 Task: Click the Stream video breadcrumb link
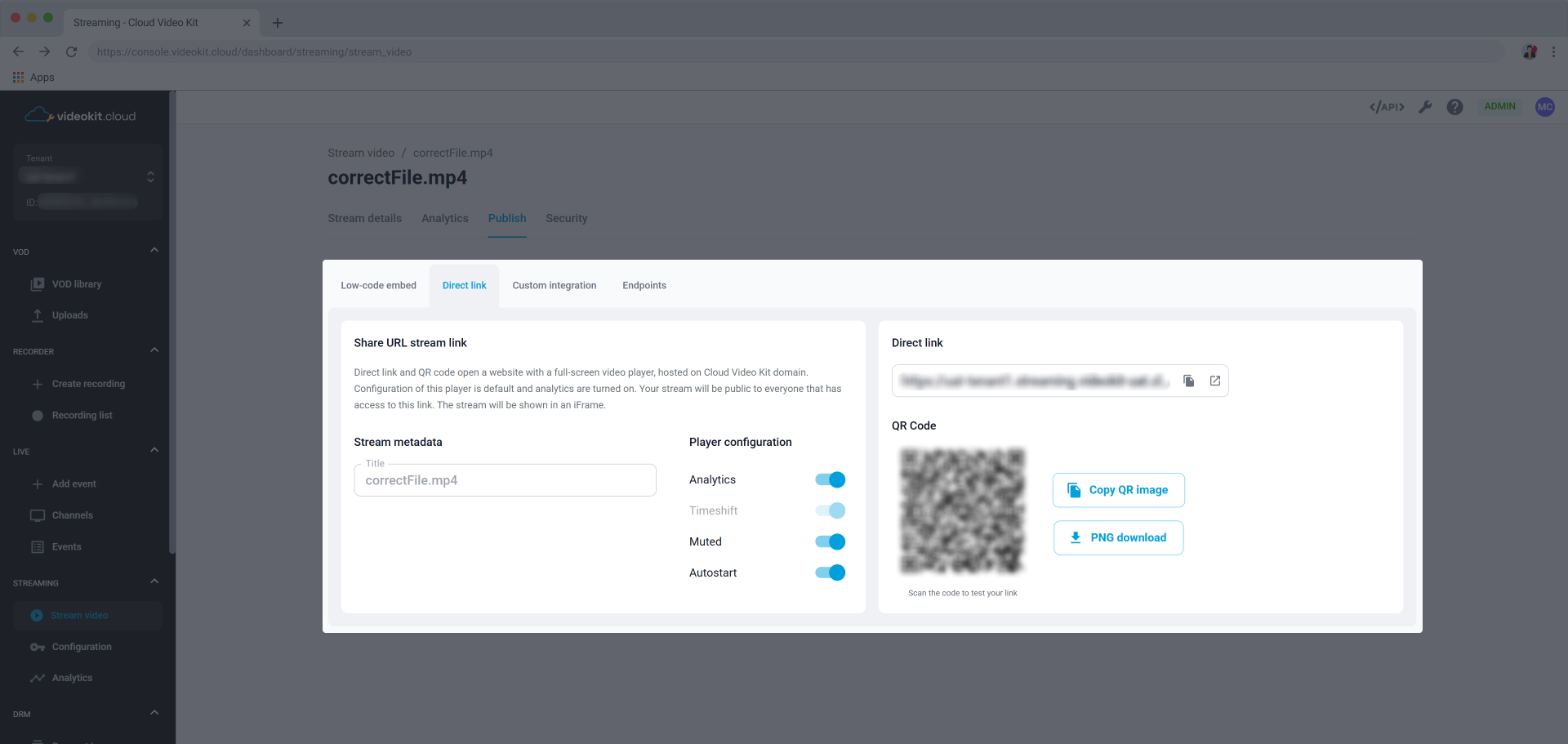click(361, 153)
